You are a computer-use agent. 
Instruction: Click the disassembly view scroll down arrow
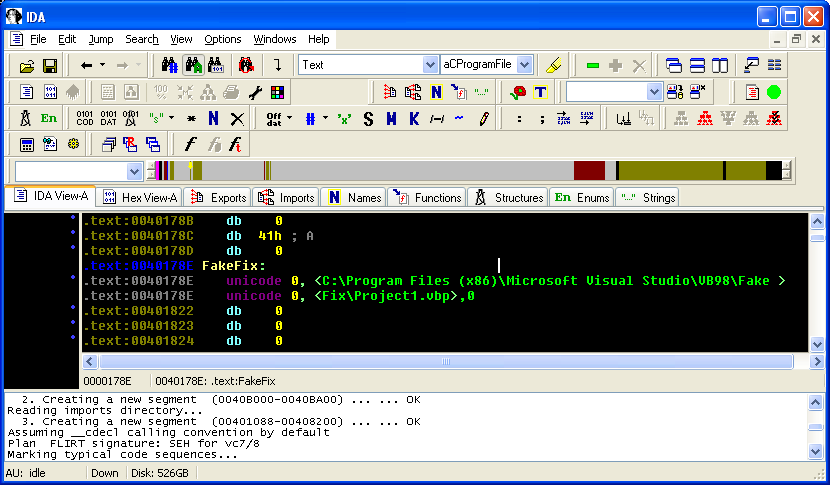pyautogui.click(x=817, y=345)
